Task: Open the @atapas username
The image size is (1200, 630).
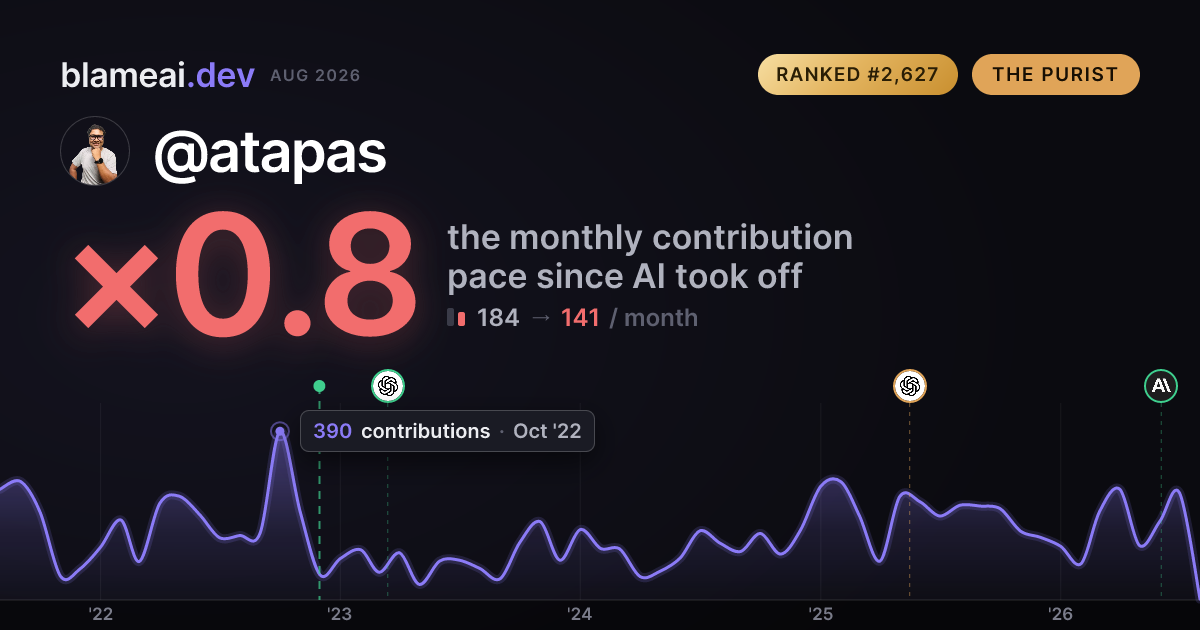Action: (270, 153)
